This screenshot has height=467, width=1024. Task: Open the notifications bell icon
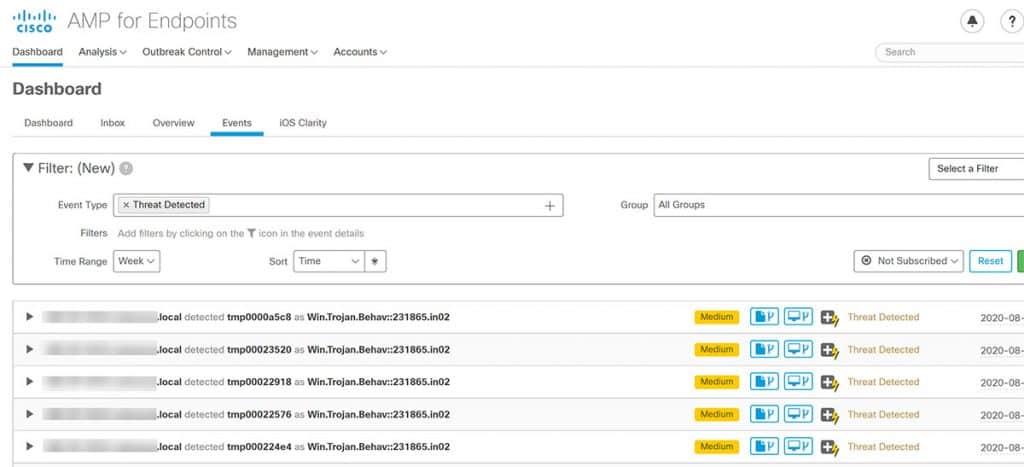coord(972,22)
